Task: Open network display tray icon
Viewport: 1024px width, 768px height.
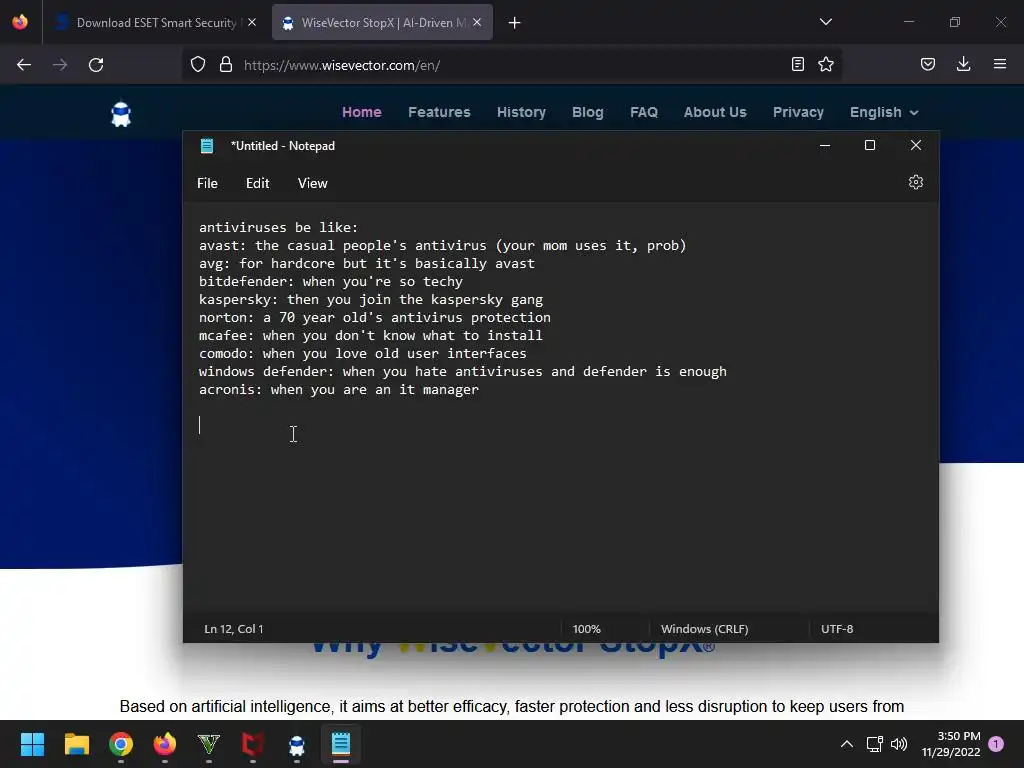Action: click(x=874, y=744)
